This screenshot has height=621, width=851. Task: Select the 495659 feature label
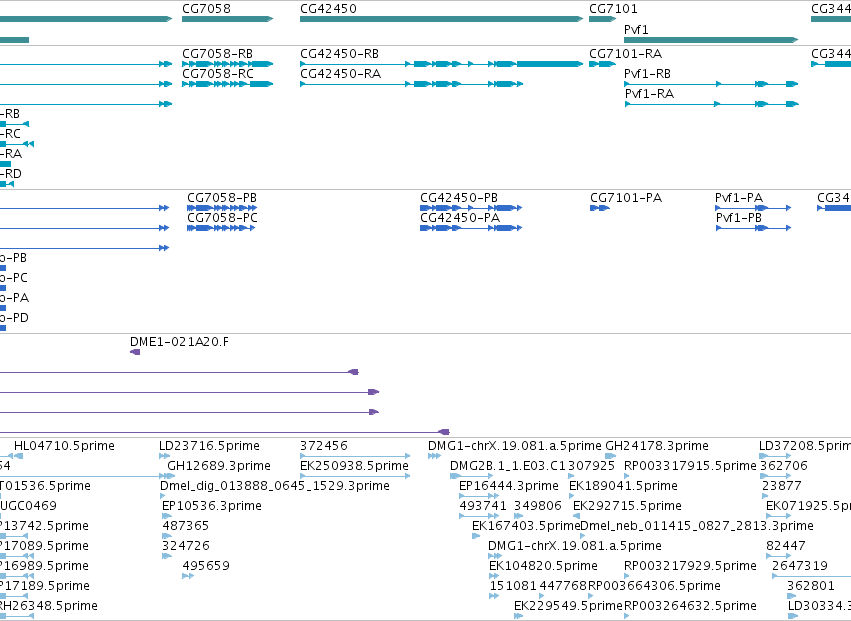click(206, 566)
